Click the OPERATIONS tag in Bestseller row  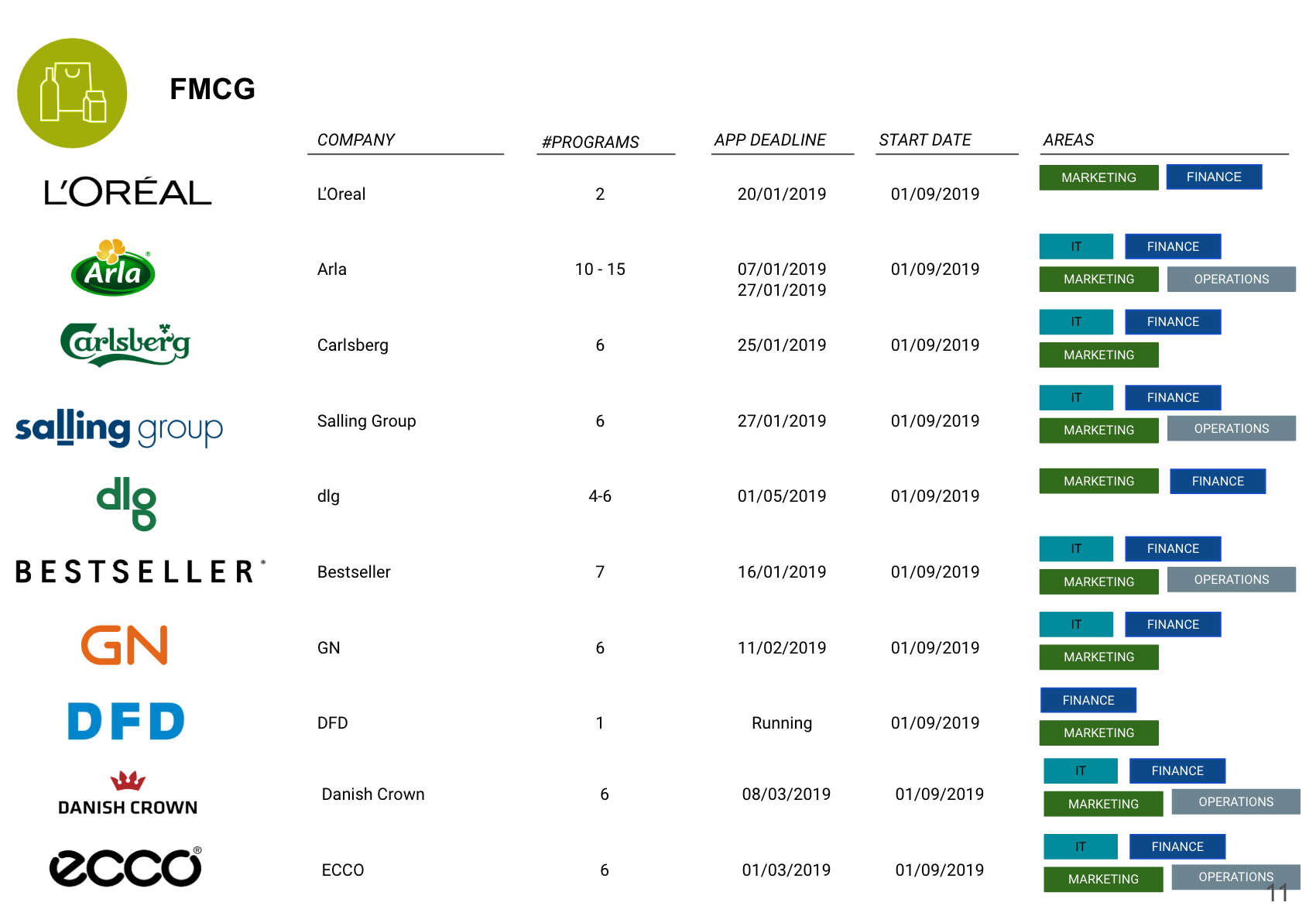point(1231,579)
